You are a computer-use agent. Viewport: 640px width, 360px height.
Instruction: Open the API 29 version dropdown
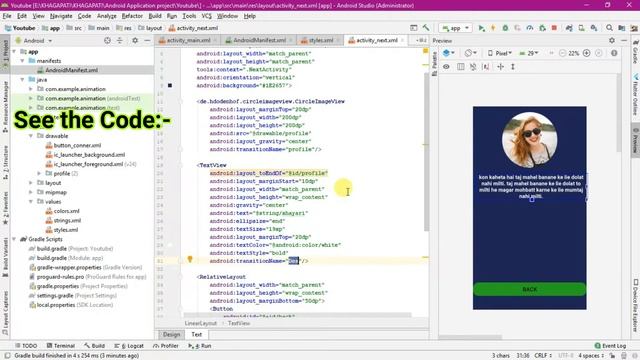[x=529, y=53]
